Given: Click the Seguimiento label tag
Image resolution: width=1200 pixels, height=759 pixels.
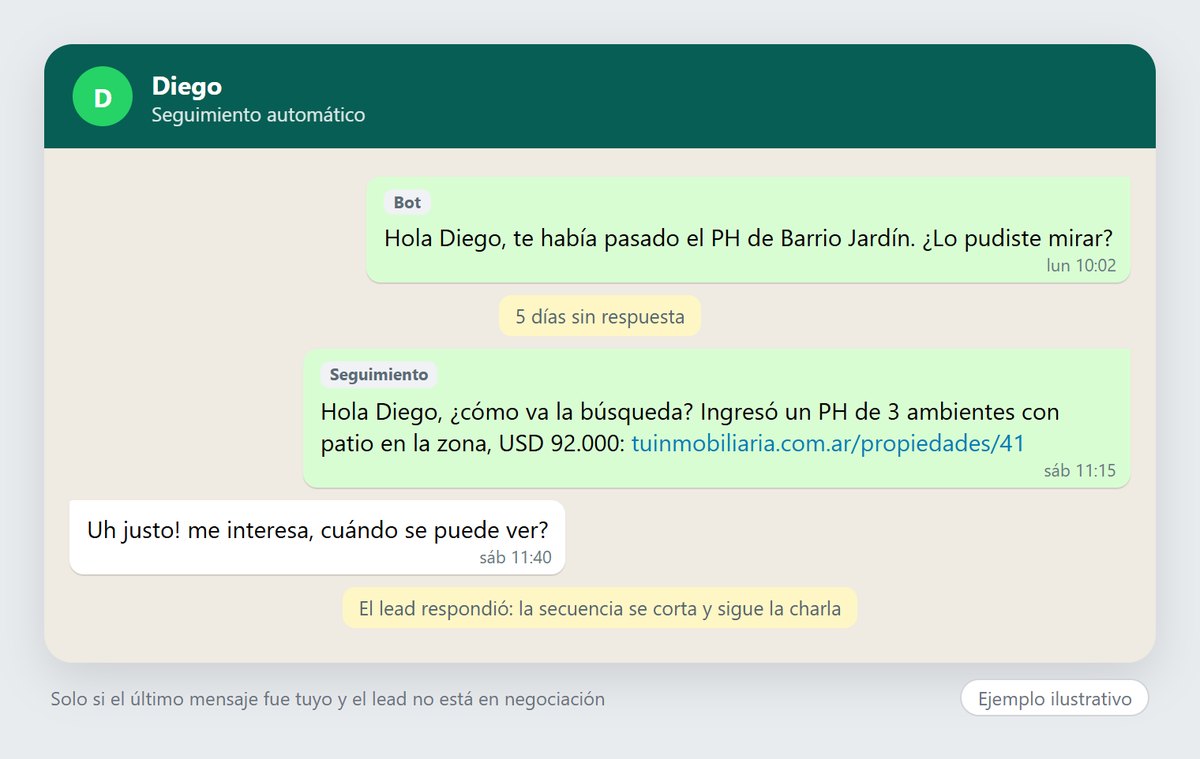Looking at the screenshot, I should [379, 375].
